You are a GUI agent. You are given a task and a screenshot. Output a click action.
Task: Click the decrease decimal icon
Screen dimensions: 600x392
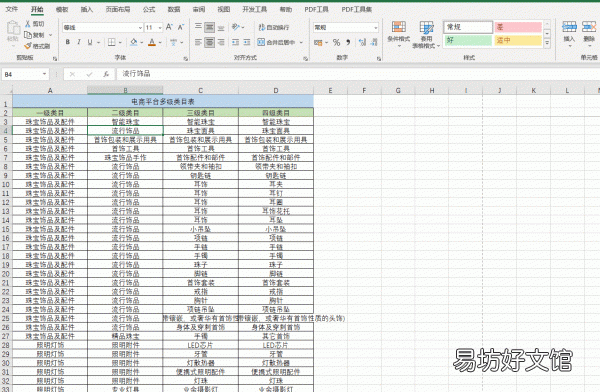tap(374, 42)
